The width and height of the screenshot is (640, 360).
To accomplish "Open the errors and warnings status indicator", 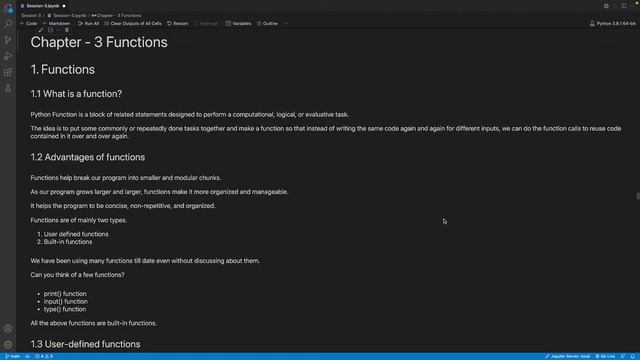I will point(44,356).
